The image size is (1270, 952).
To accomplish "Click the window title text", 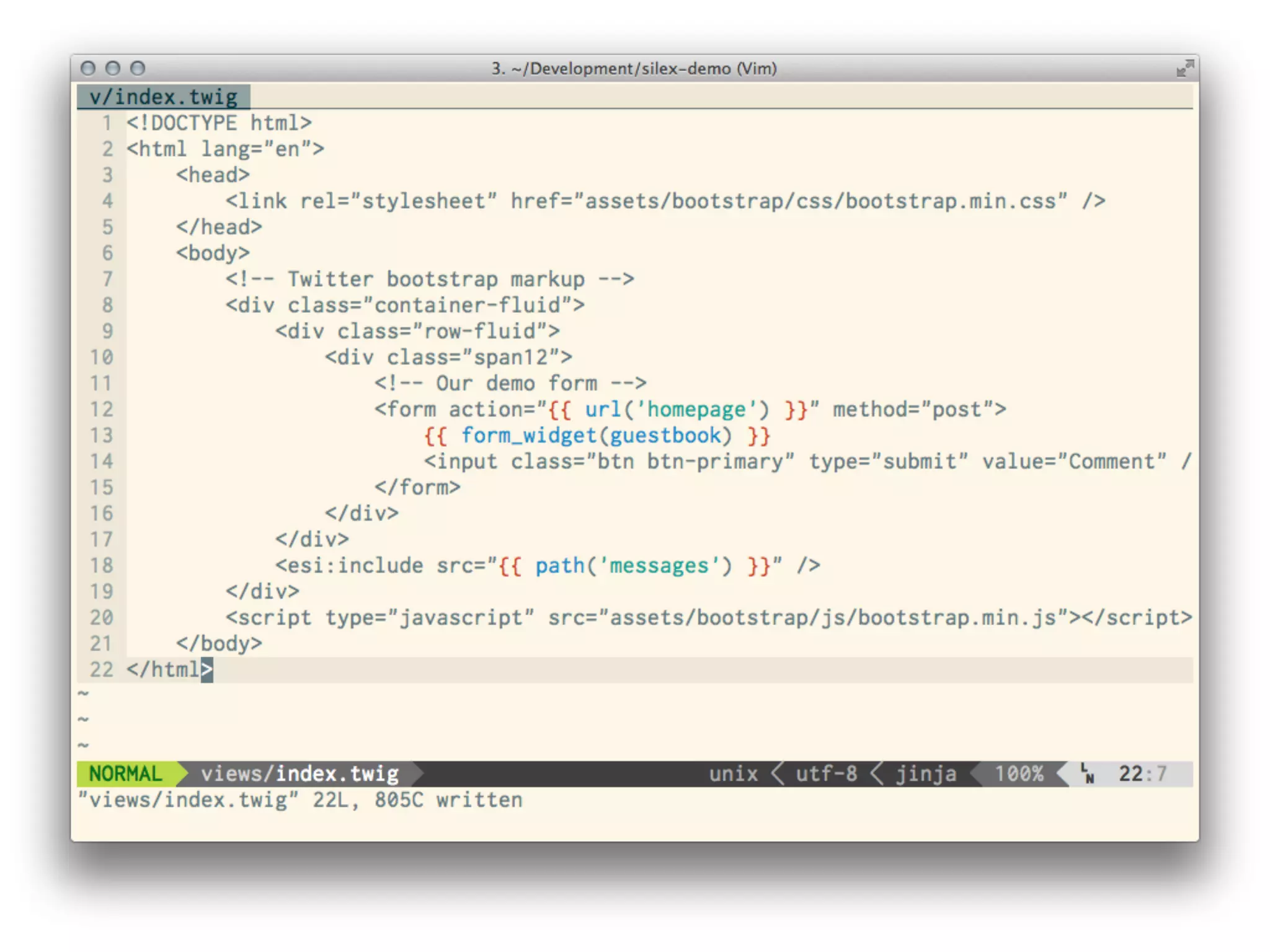I will point(634,68).
